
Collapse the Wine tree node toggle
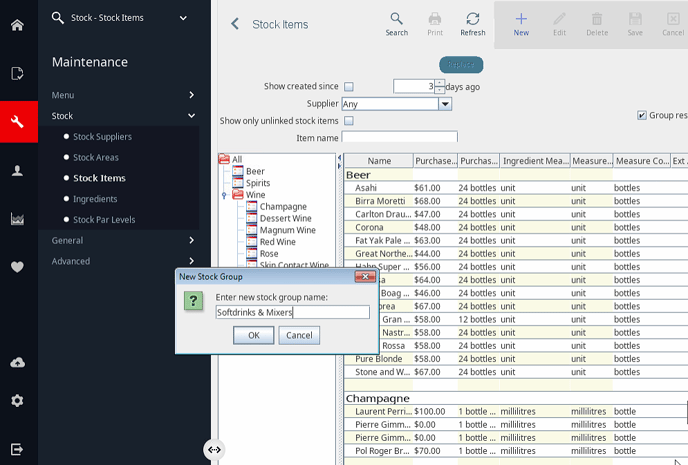click(x=224, y=195)
